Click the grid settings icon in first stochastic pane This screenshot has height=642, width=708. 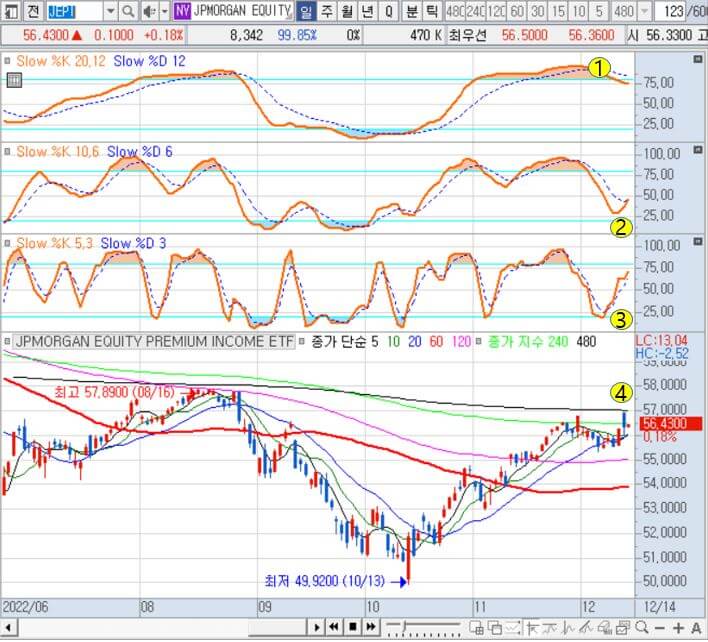tap(14, 80)
